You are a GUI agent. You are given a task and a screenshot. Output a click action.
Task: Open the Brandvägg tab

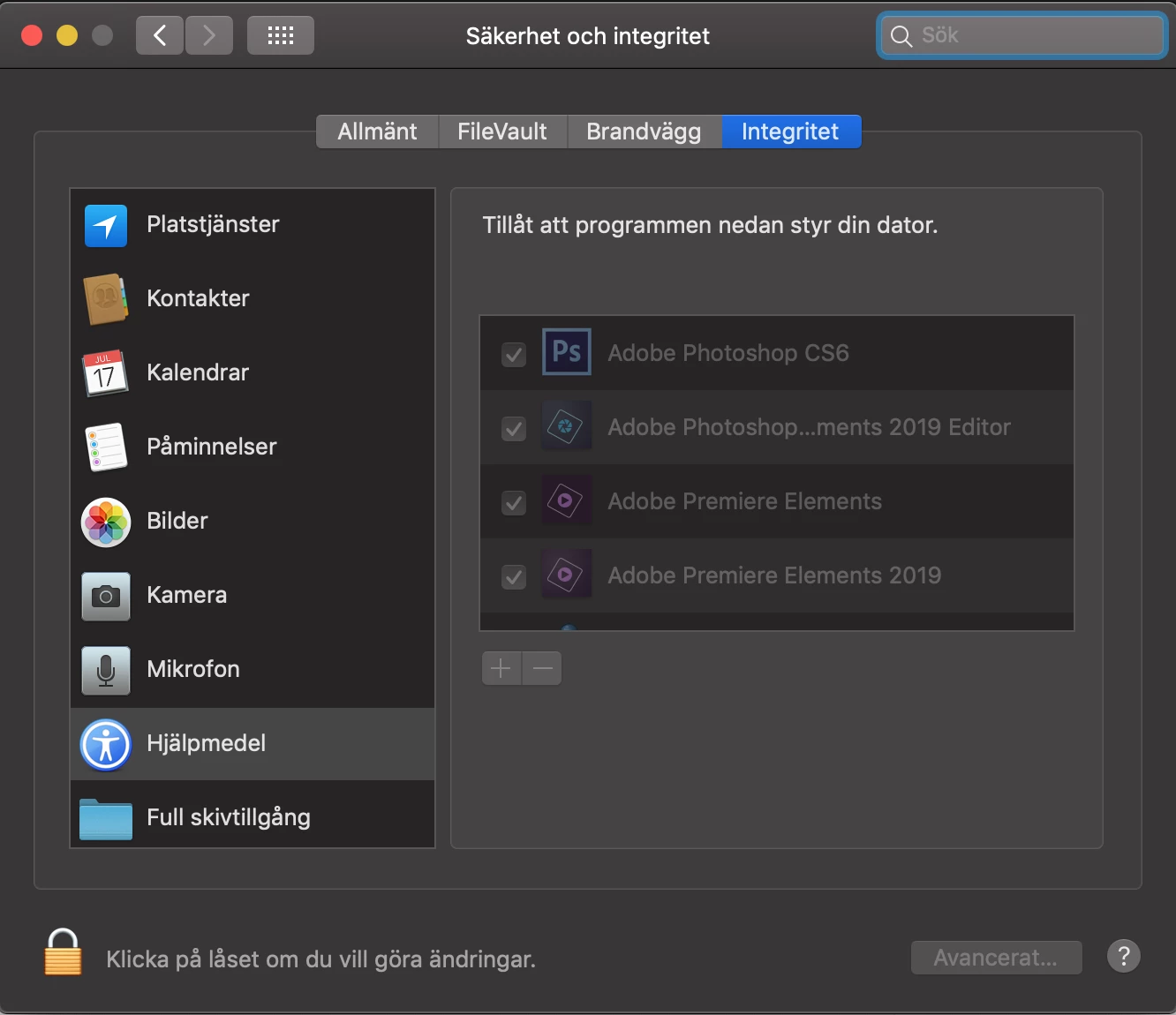[644, 132]
